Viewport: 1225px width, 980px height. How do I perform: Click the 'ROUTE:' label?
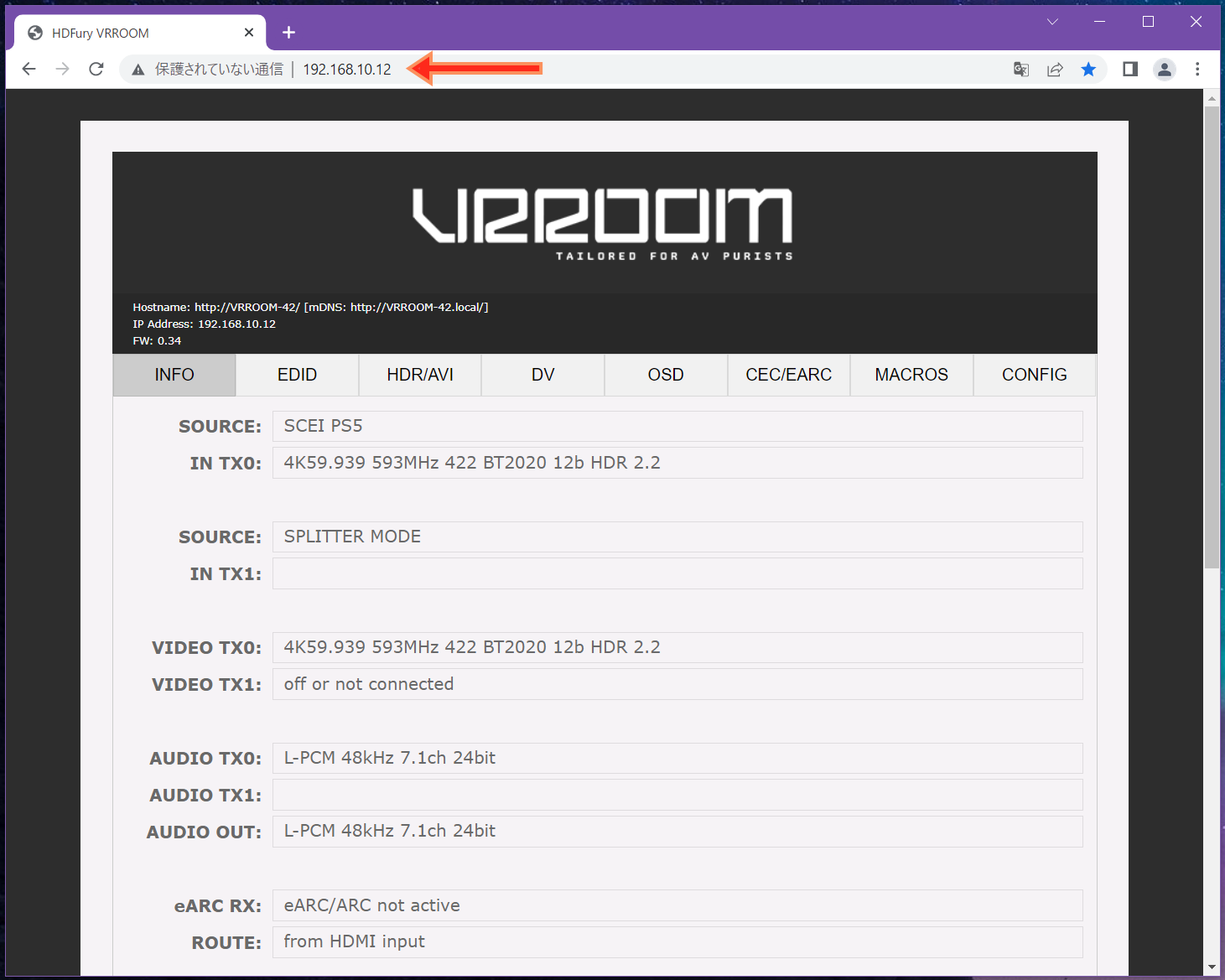coord(226,942)
